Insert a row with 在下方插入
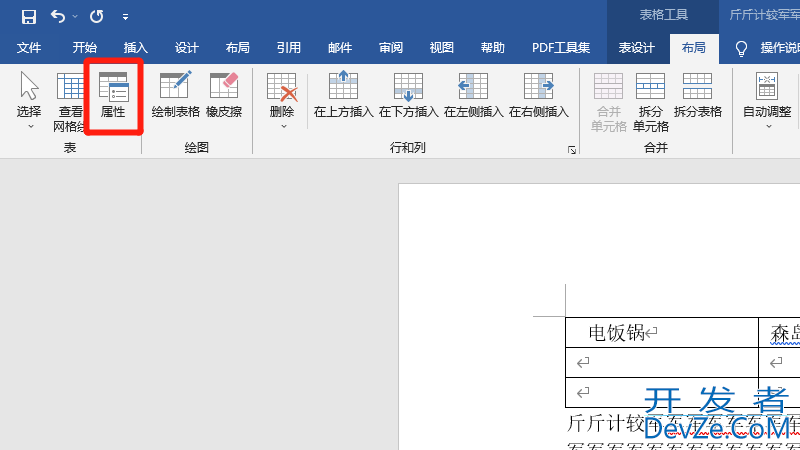This screenshot has width=800, height=450. coord(409,95)
